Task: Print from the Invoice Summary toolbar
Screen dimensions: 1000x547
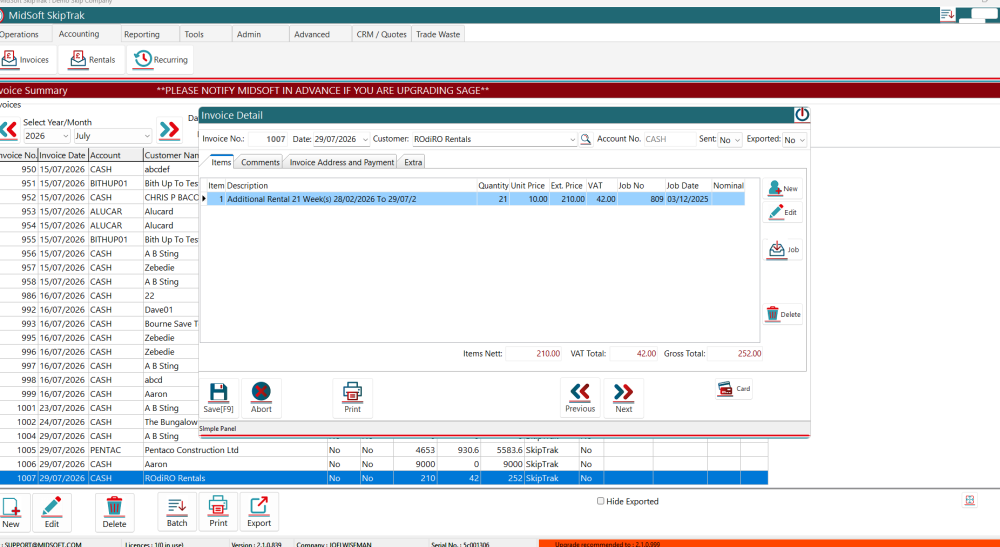Action: pos(218,512)
